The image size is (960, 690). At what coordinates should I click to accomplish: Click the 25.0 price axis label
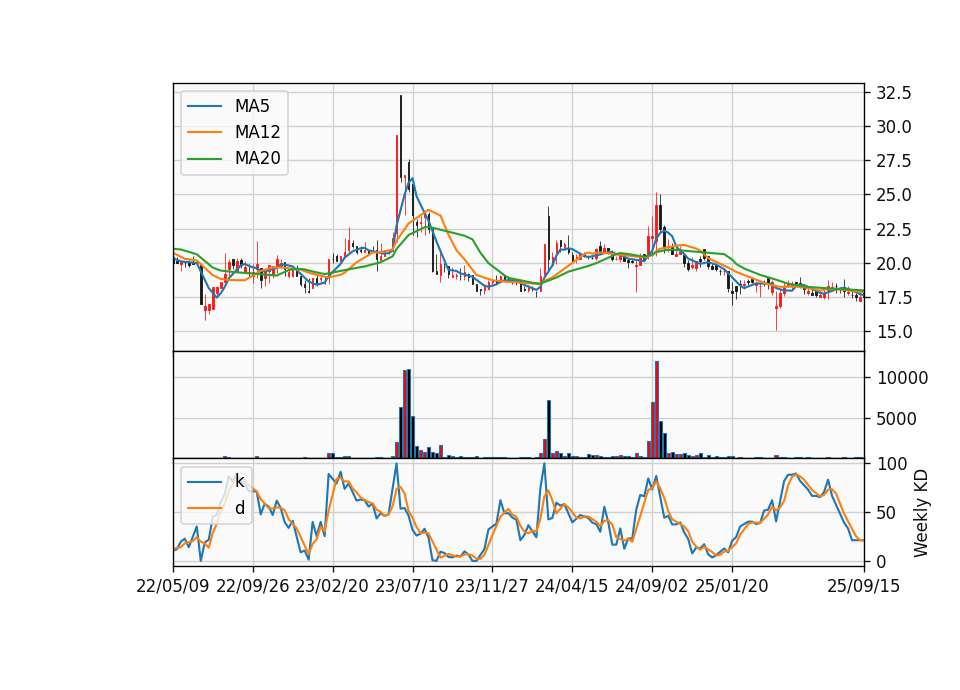[x=894, y=195]
